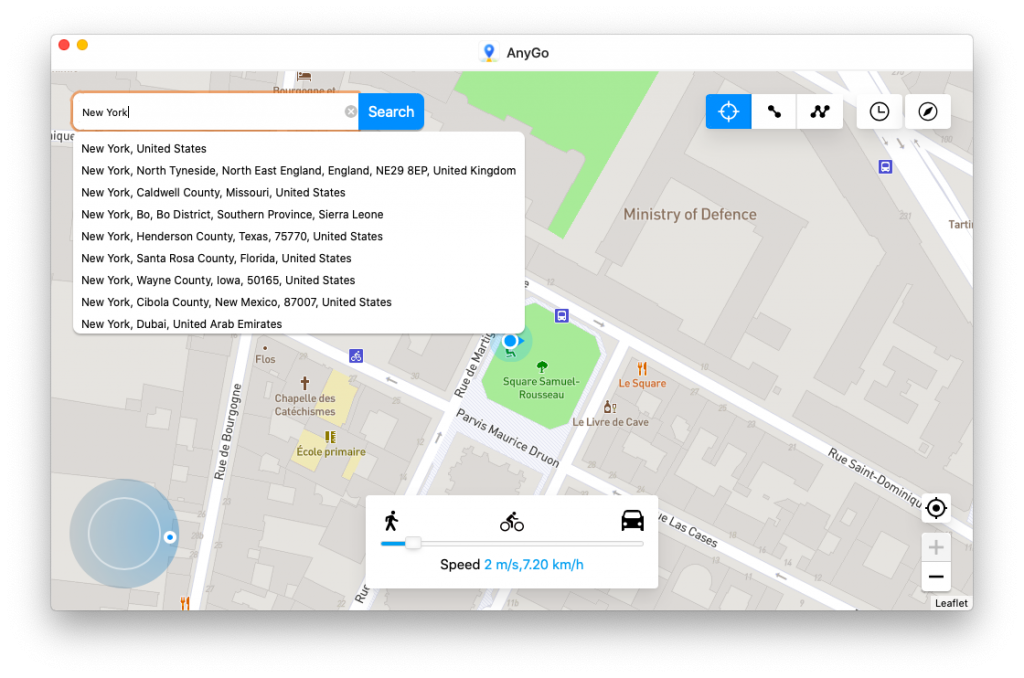Open multi-spot route mode
The image size is (1024, 678).
(x=819, y=111)
